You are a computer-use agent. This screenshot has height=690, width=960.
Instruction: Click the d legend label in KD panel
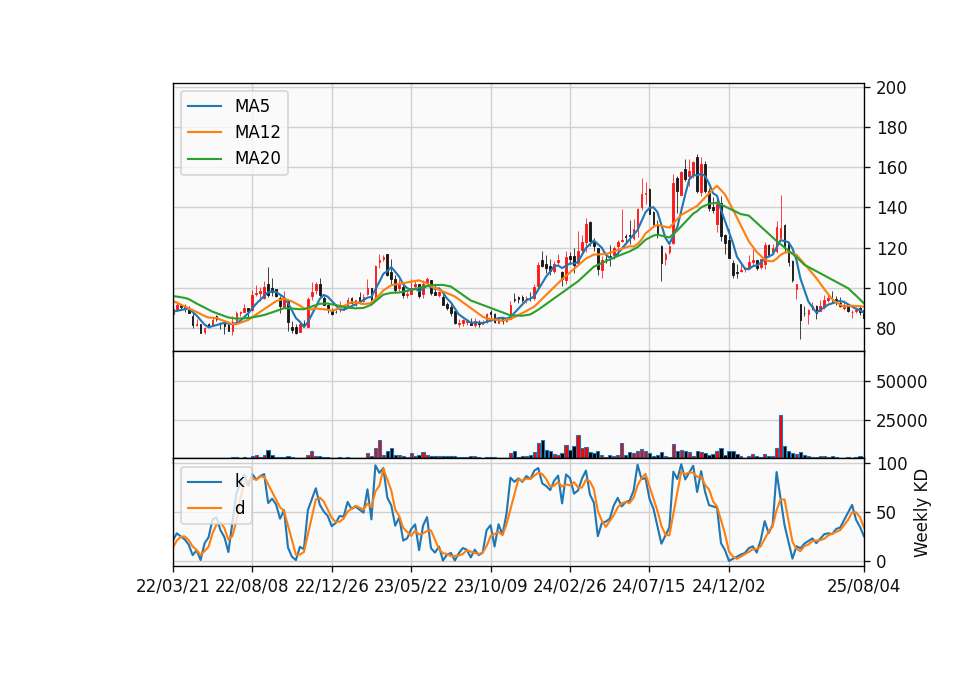[x=239, y=508]
